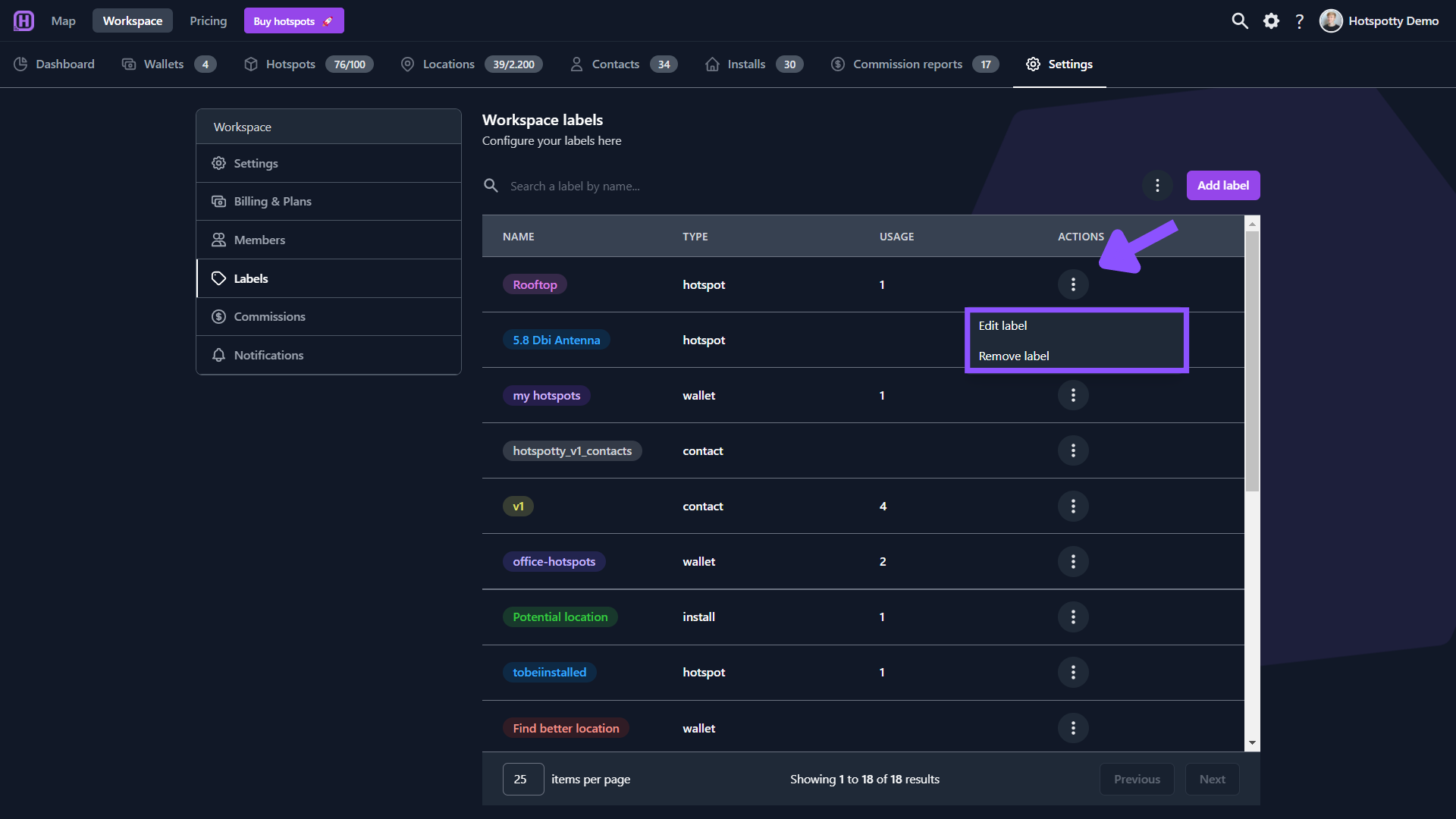Open the Map top menu item
Screen dimensions: 1456x819
point(63,20)
